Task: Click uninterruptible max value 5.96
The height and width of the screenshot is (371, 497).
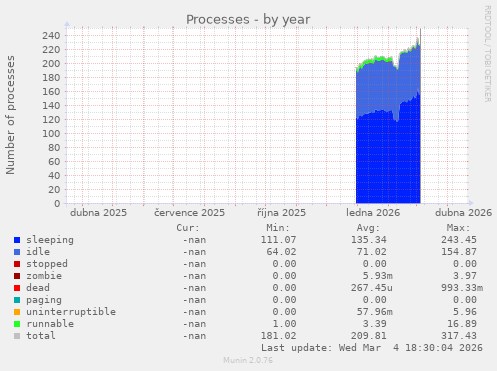Action: 465,312
